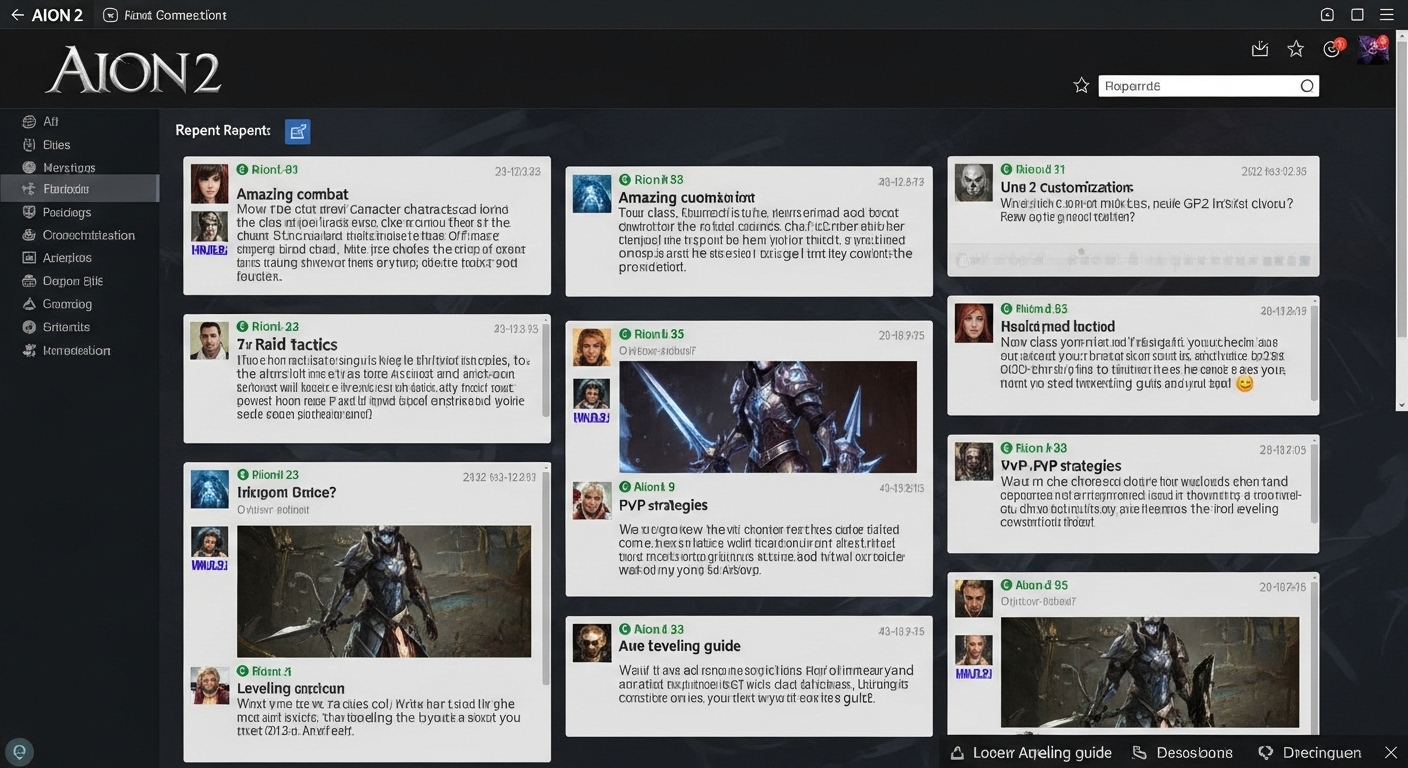Toggle the star left of the search field

coord(1081,86)
